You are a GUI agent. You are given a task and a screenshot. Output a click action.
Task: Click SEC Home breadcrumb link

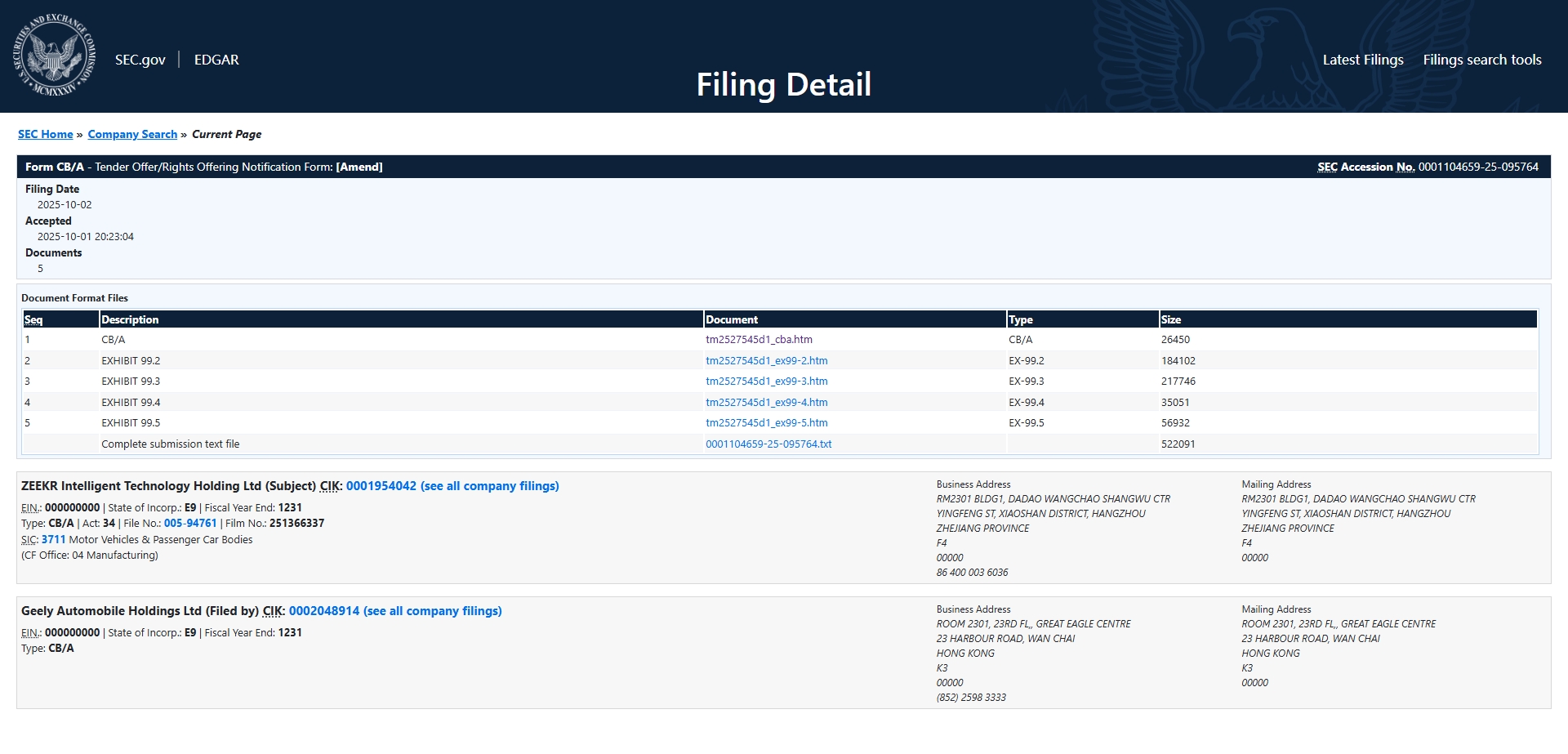pyautogui.click(x=45, y=134)
